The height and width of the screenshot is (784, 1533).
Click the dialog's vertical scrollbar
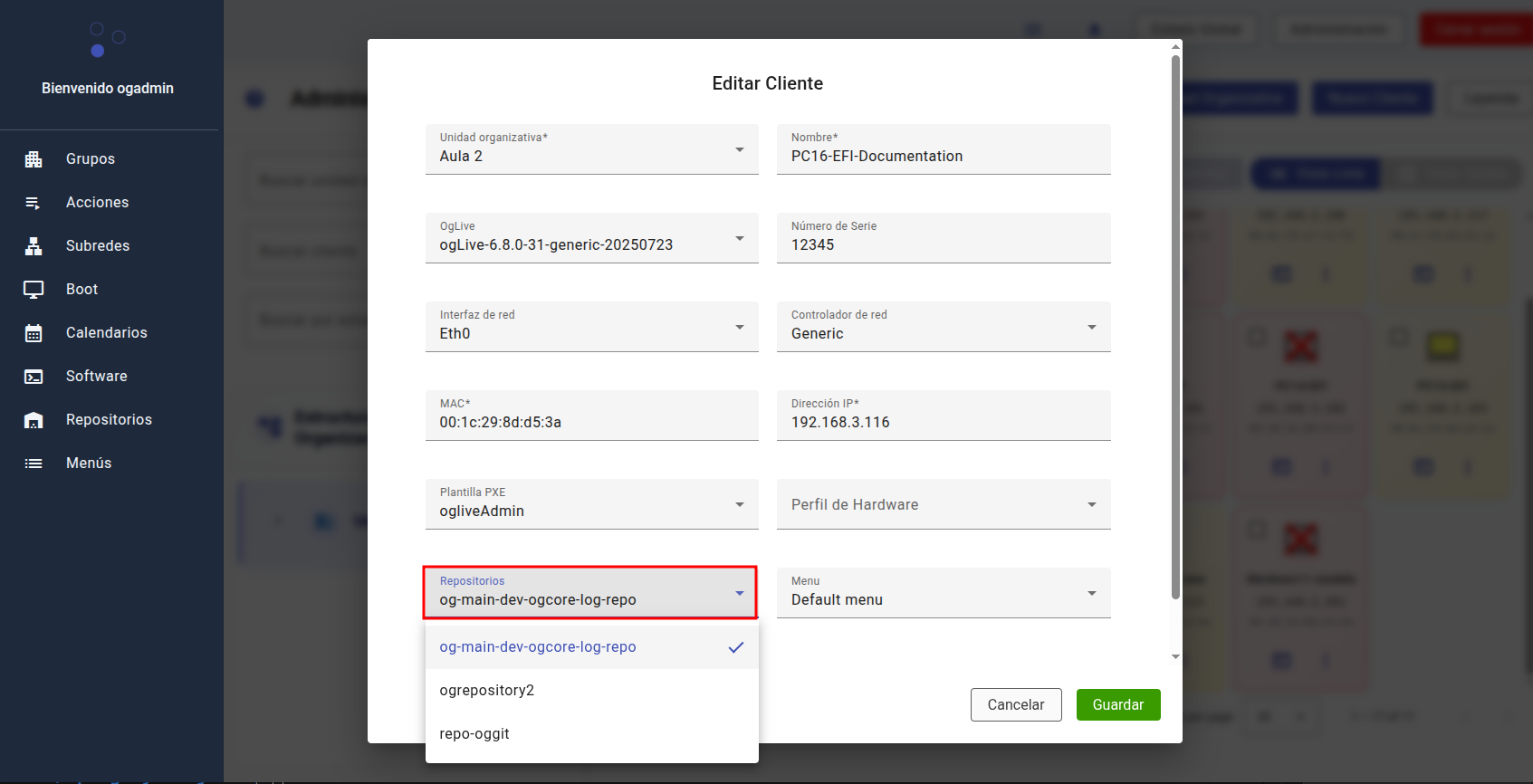1175,326
